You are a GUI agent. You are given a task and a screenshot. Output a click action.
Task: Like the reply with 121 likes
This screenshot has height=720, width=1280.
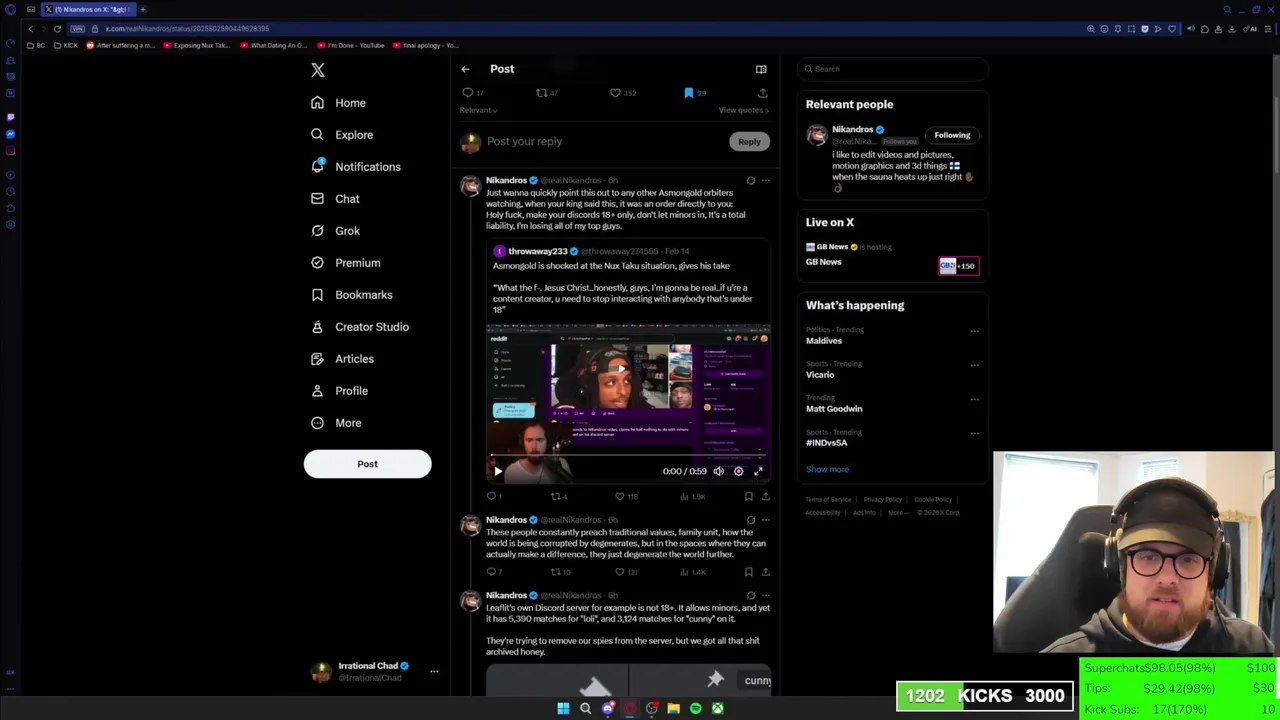pos(619,572)
